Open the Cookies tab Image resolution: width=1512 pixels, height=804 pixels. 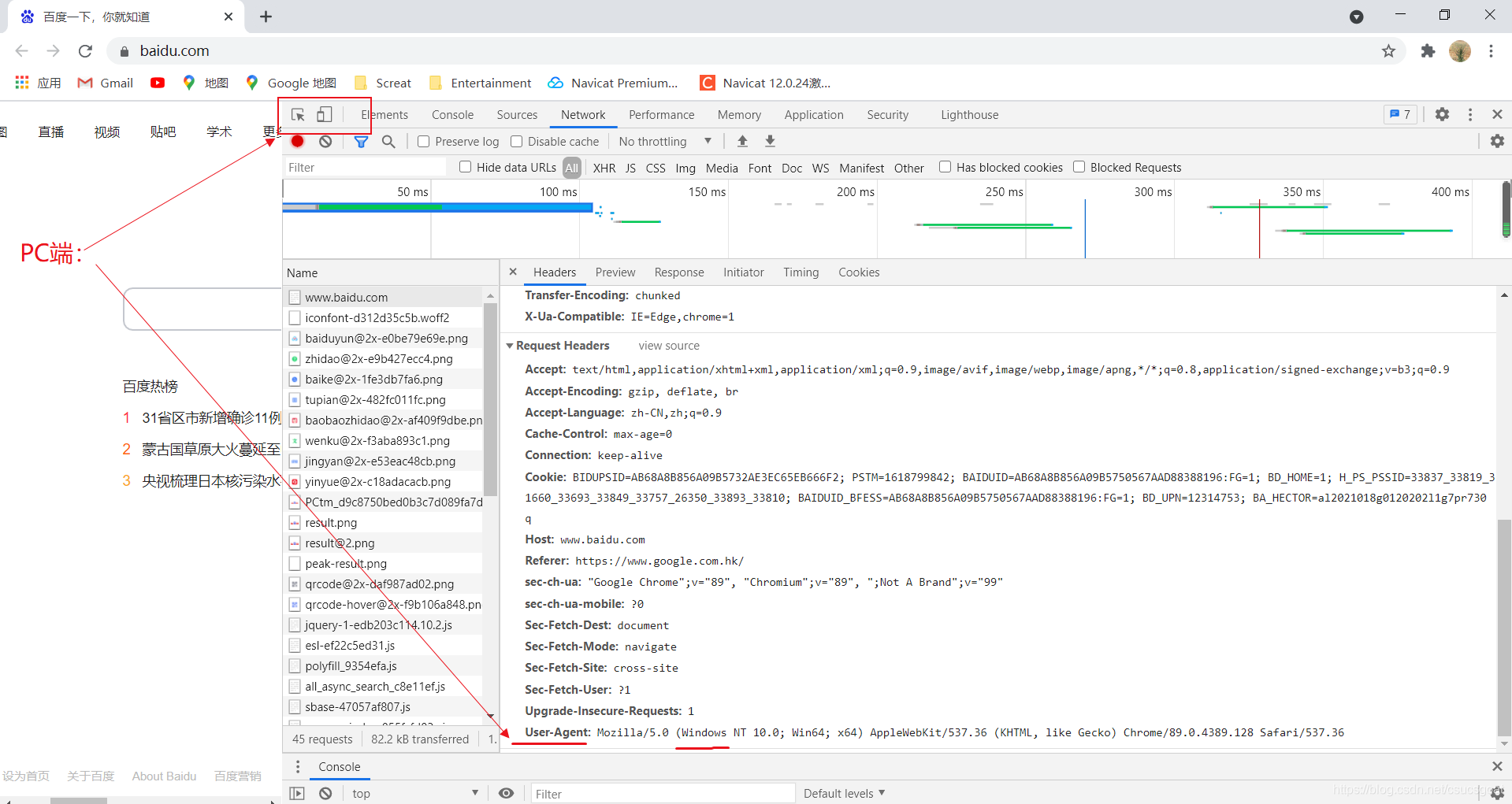click(859, 272)
